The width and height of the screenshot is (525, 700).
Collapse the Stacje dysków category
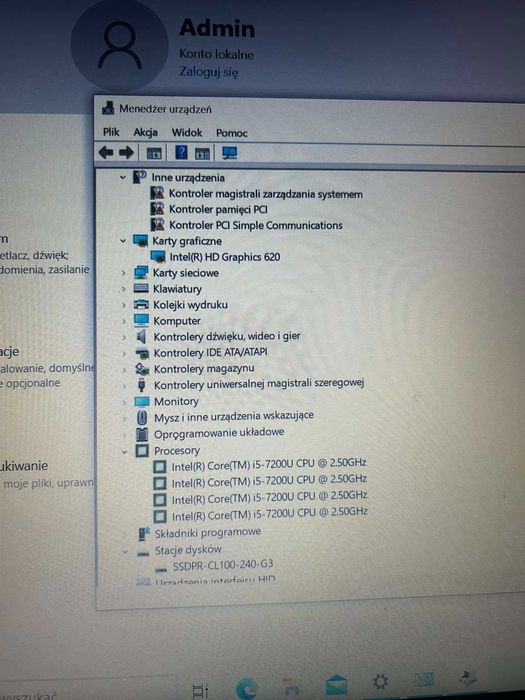125,551
